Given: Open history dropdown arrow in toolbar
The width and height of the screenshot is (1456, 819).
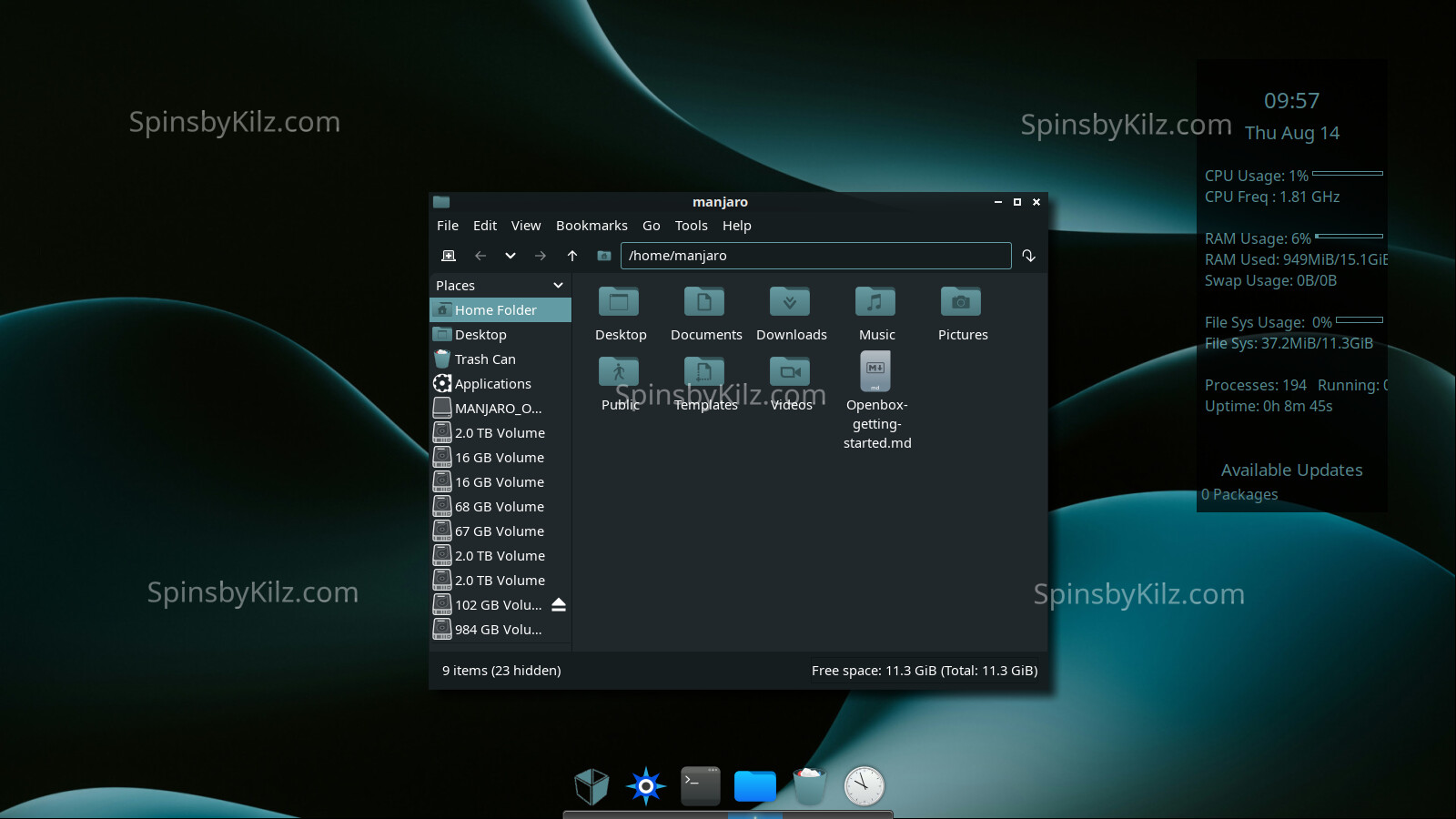Looking at the screenshot, I should click(x=511, y=256).
